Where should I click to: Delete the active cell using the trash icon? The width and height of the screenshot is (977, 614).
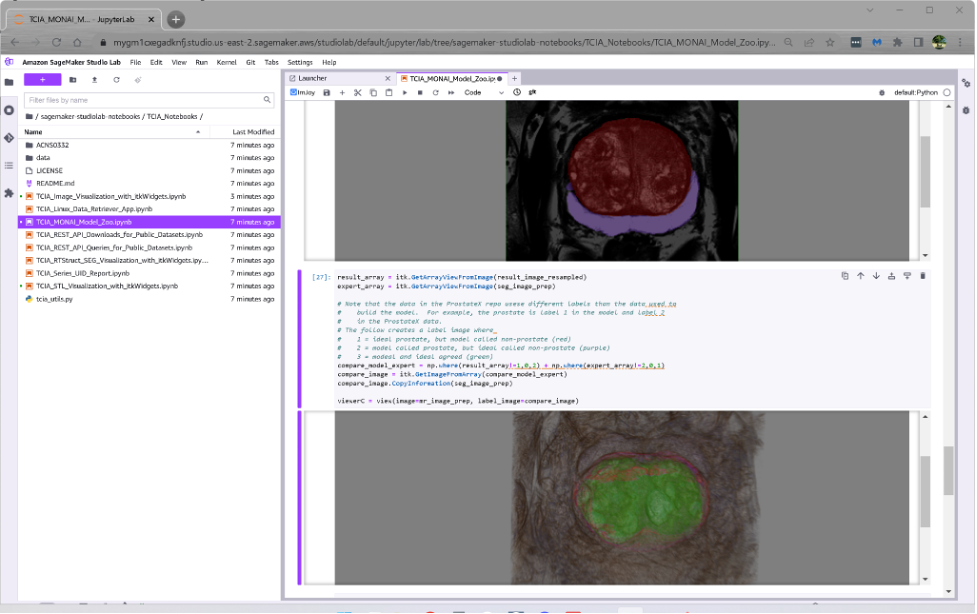[922, 276]
